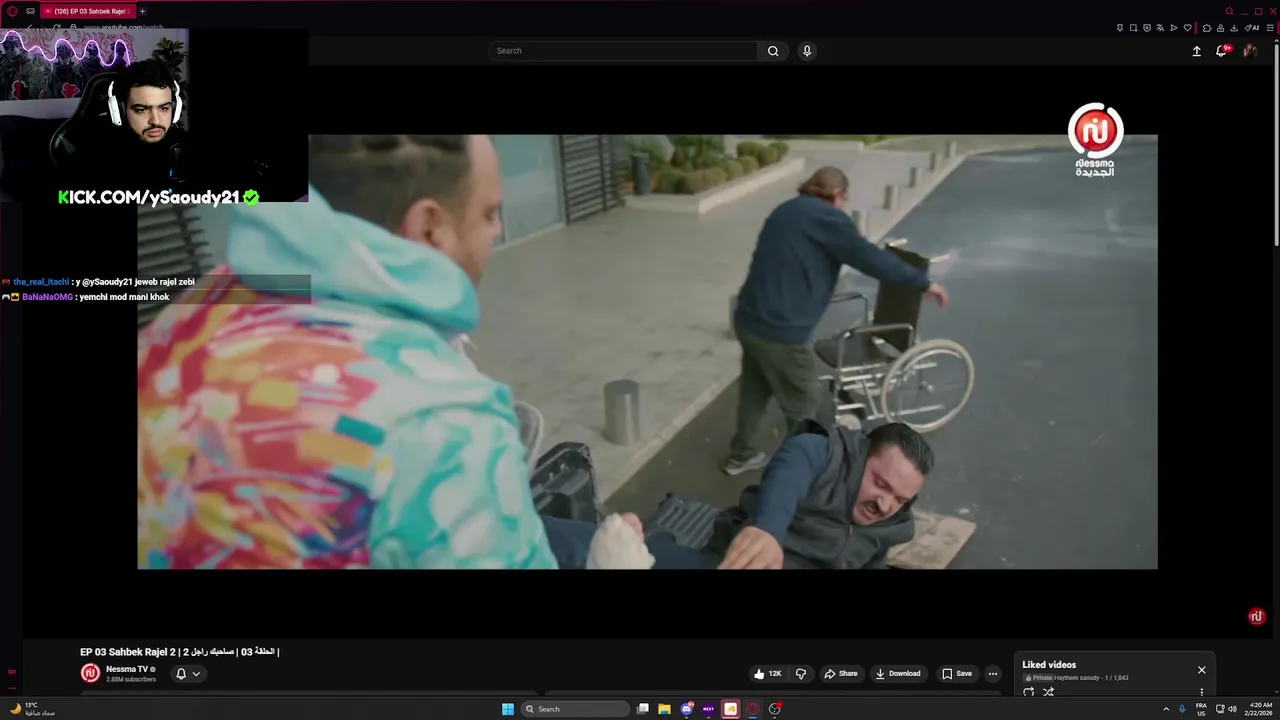The image size is (1280, 720).
Task: Open the Windows Start menu
Action: point(508,709)
